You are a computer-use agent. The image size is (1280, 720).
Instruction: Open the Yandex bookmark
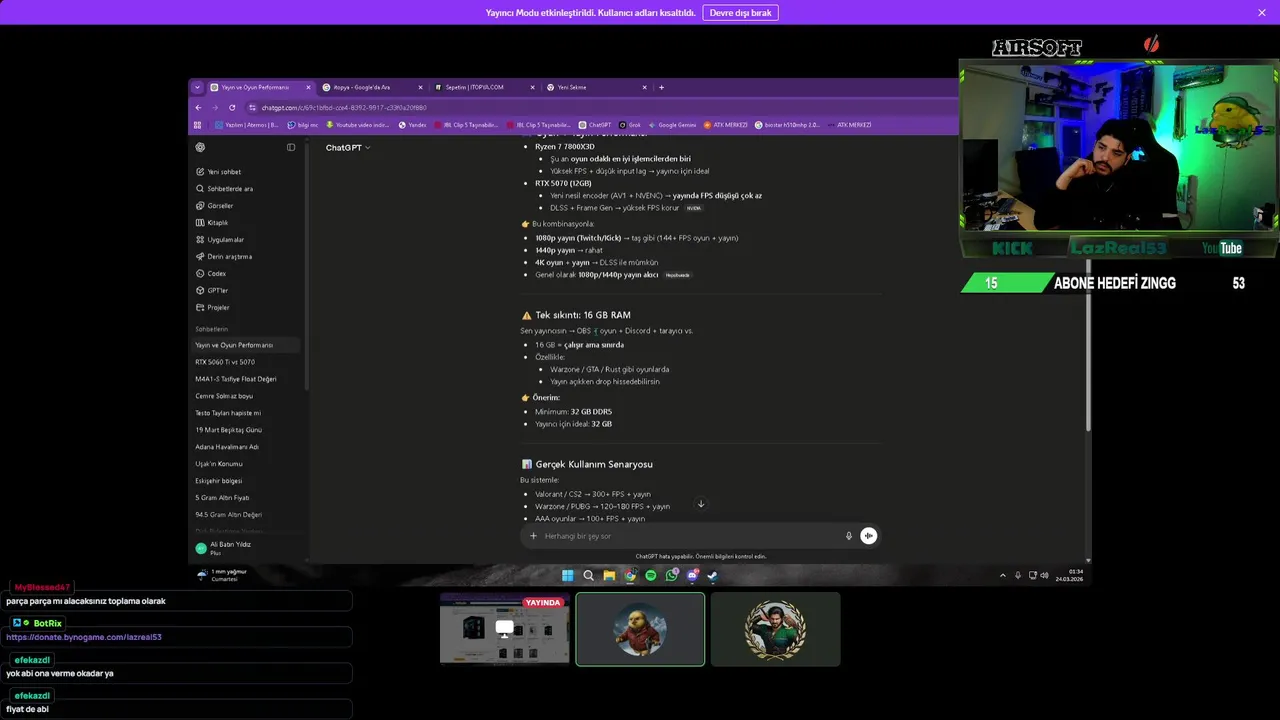tap(412, 125)
